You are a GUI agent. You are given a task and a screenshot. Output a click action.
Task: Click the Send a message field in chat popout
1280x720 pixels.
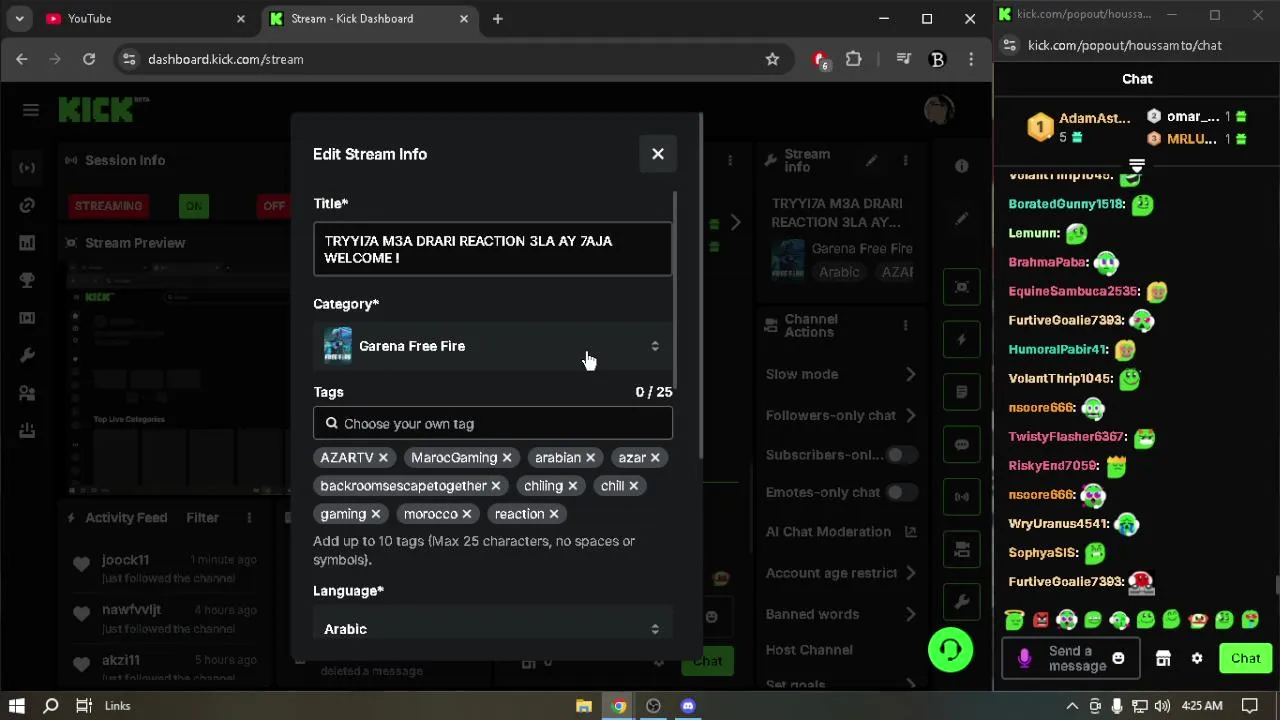[x=1076, y=658]
